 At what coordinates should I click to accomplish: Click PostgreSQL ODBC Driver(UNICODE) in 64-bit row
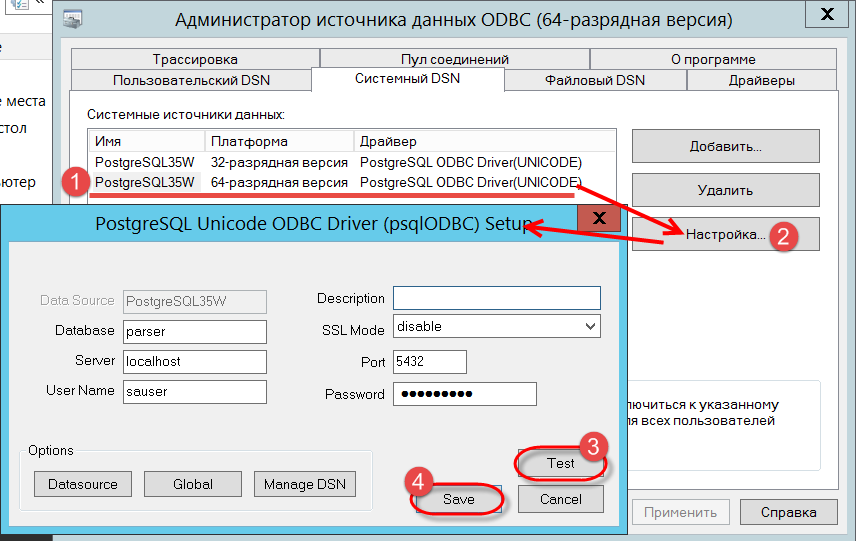[x=471, y=182]
